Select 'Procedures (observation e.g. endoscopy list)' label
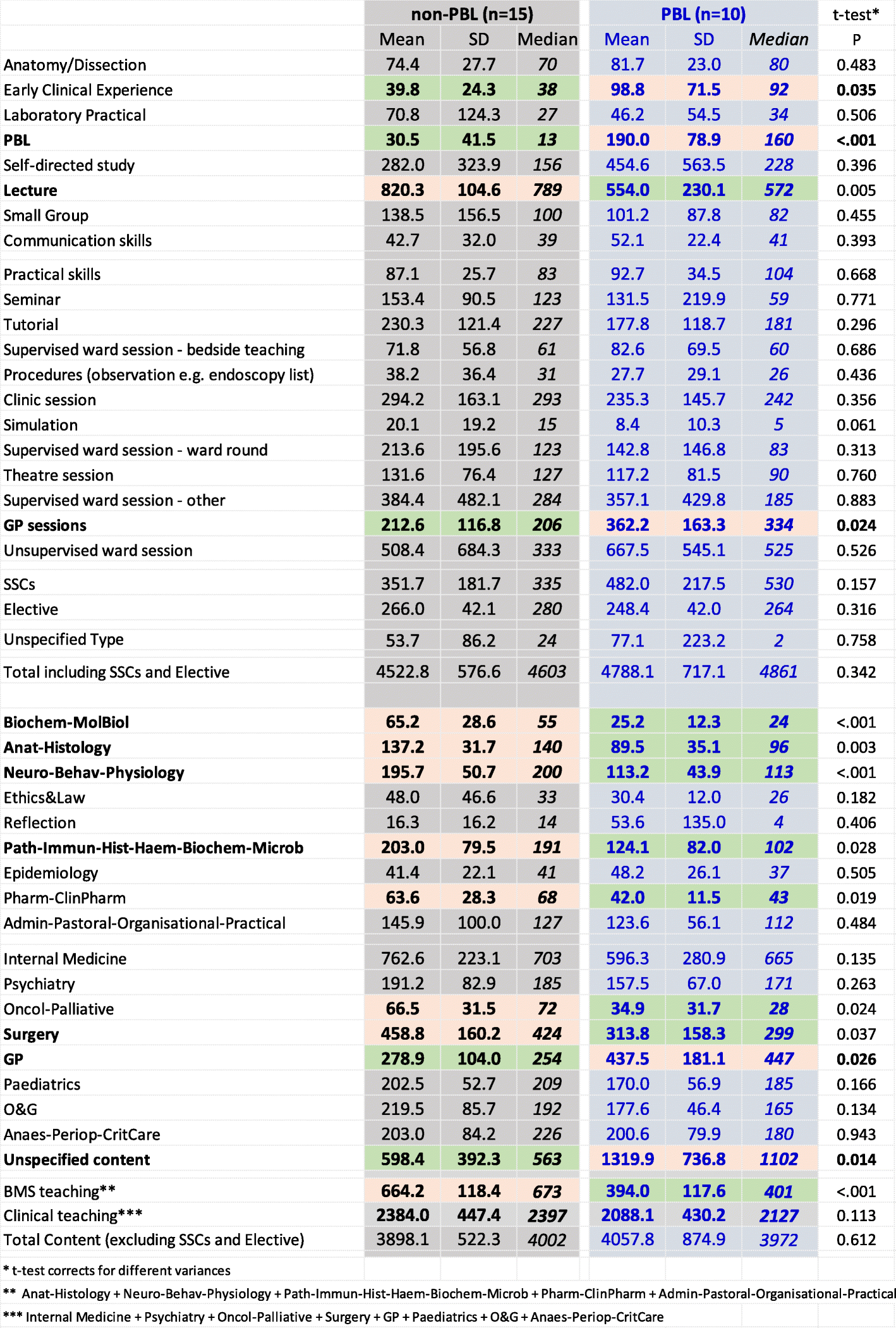 (159, 375)
